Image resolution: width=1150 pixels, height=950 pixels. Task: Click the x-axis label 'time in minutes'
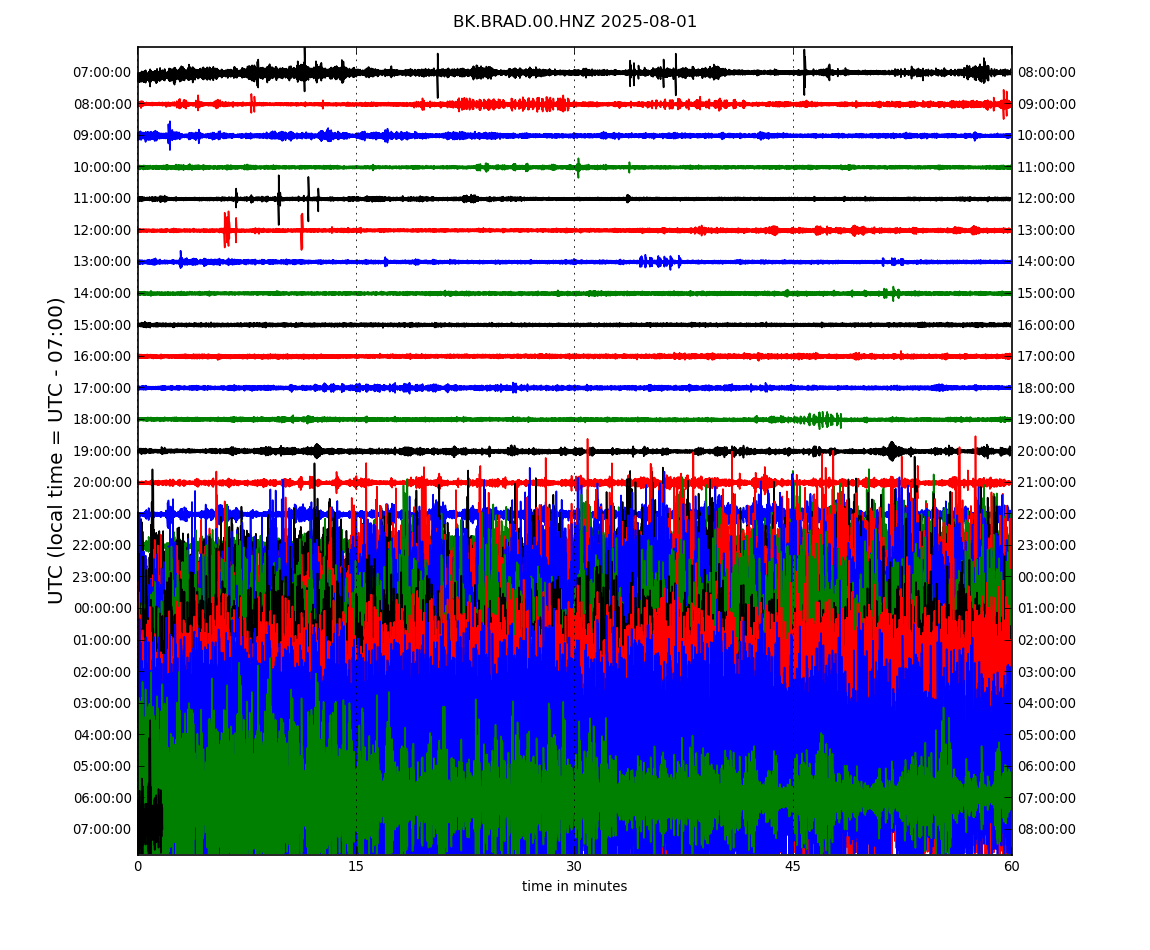574,886
